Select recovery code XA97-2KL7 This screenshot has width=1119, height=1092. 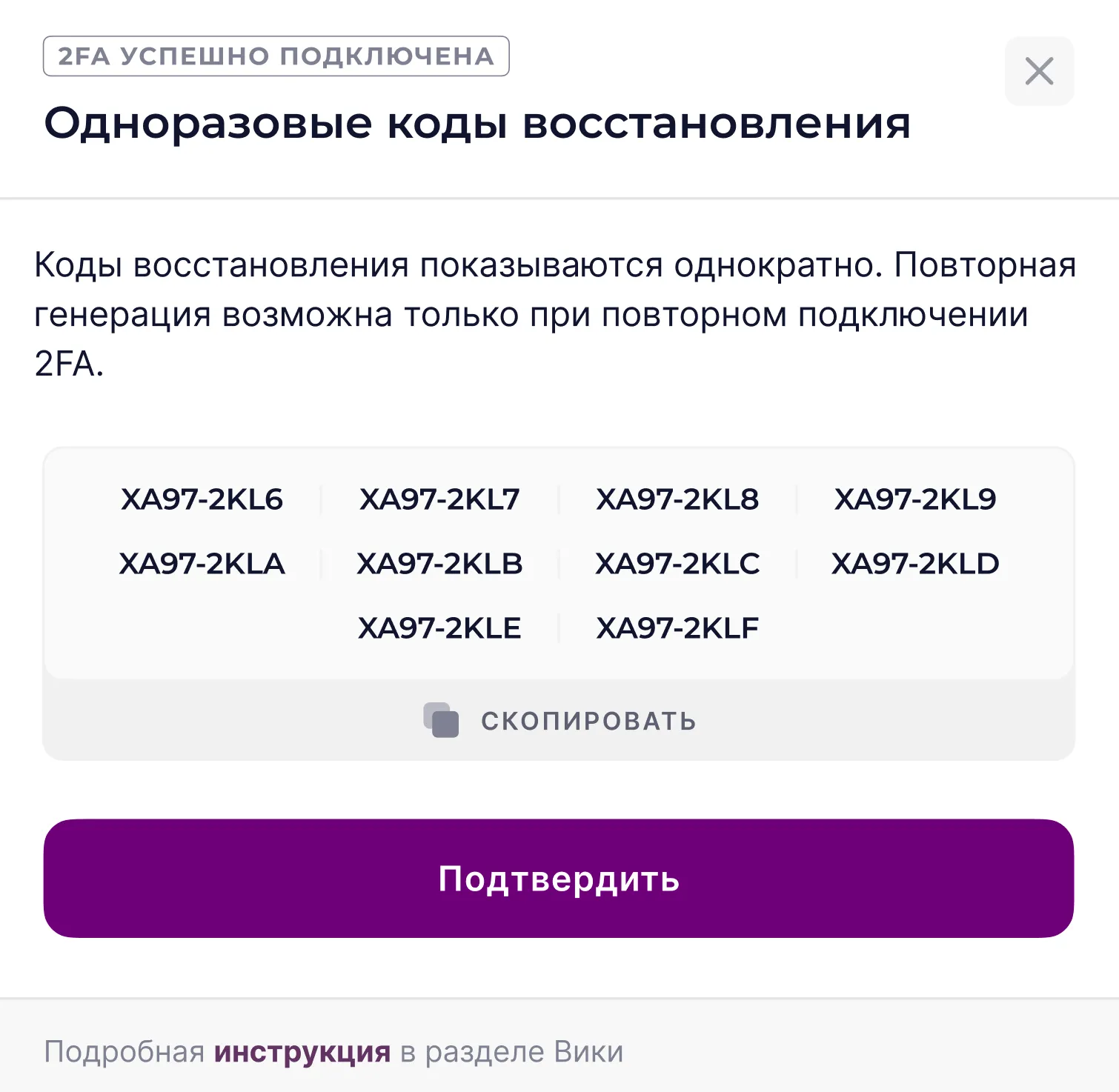tap(440, 499)
